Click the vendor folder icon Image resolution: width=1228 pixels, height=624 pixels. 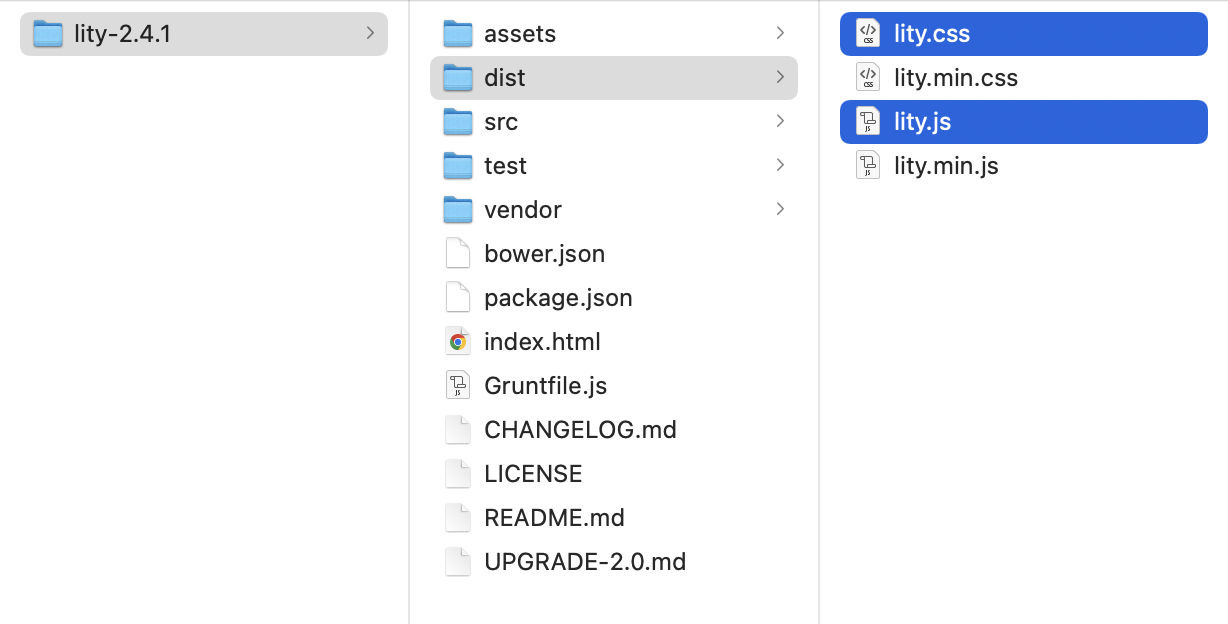click(x=458, y=210)
